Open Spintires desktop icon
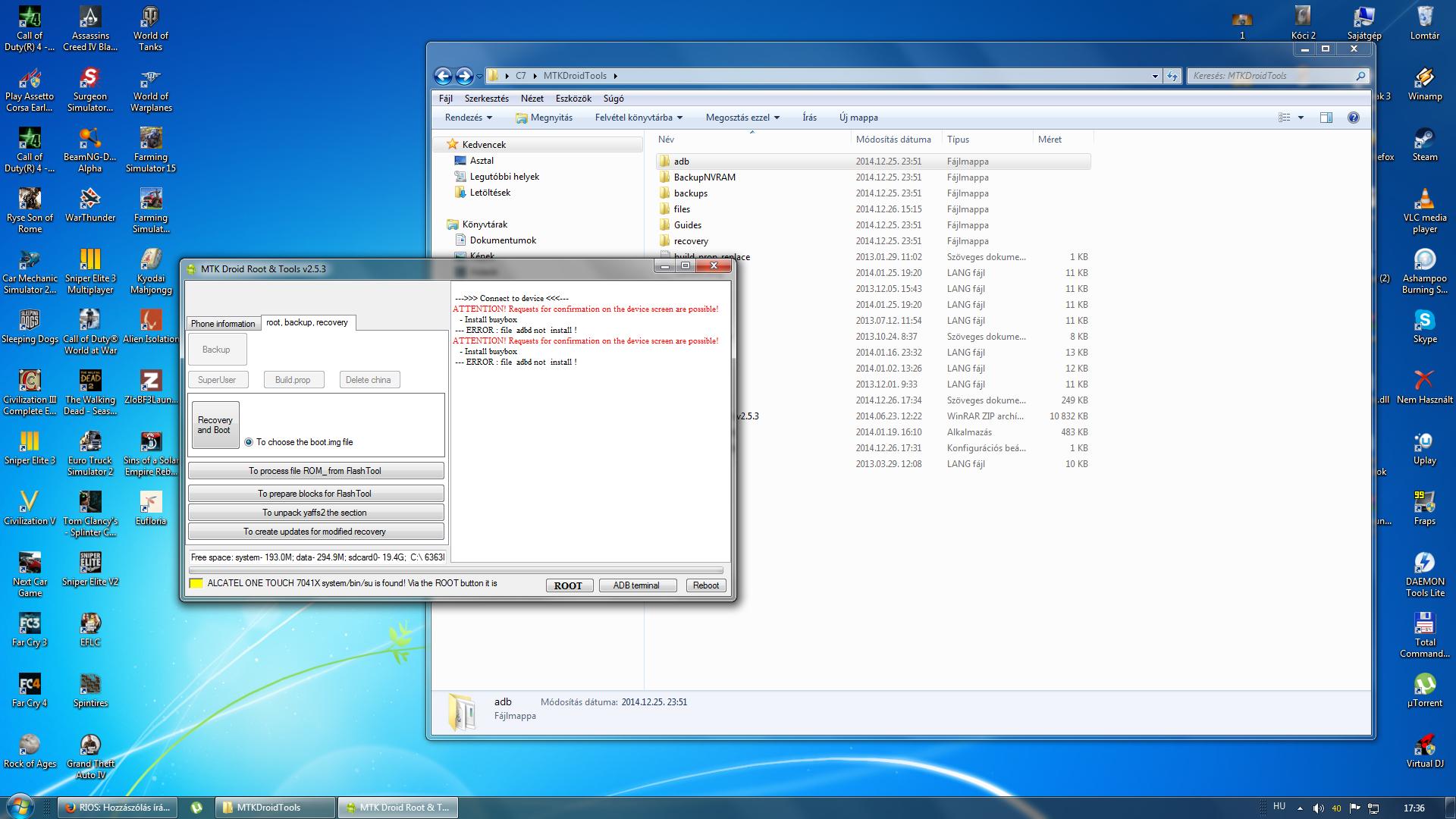1456x819 pixels. [90, 690]
